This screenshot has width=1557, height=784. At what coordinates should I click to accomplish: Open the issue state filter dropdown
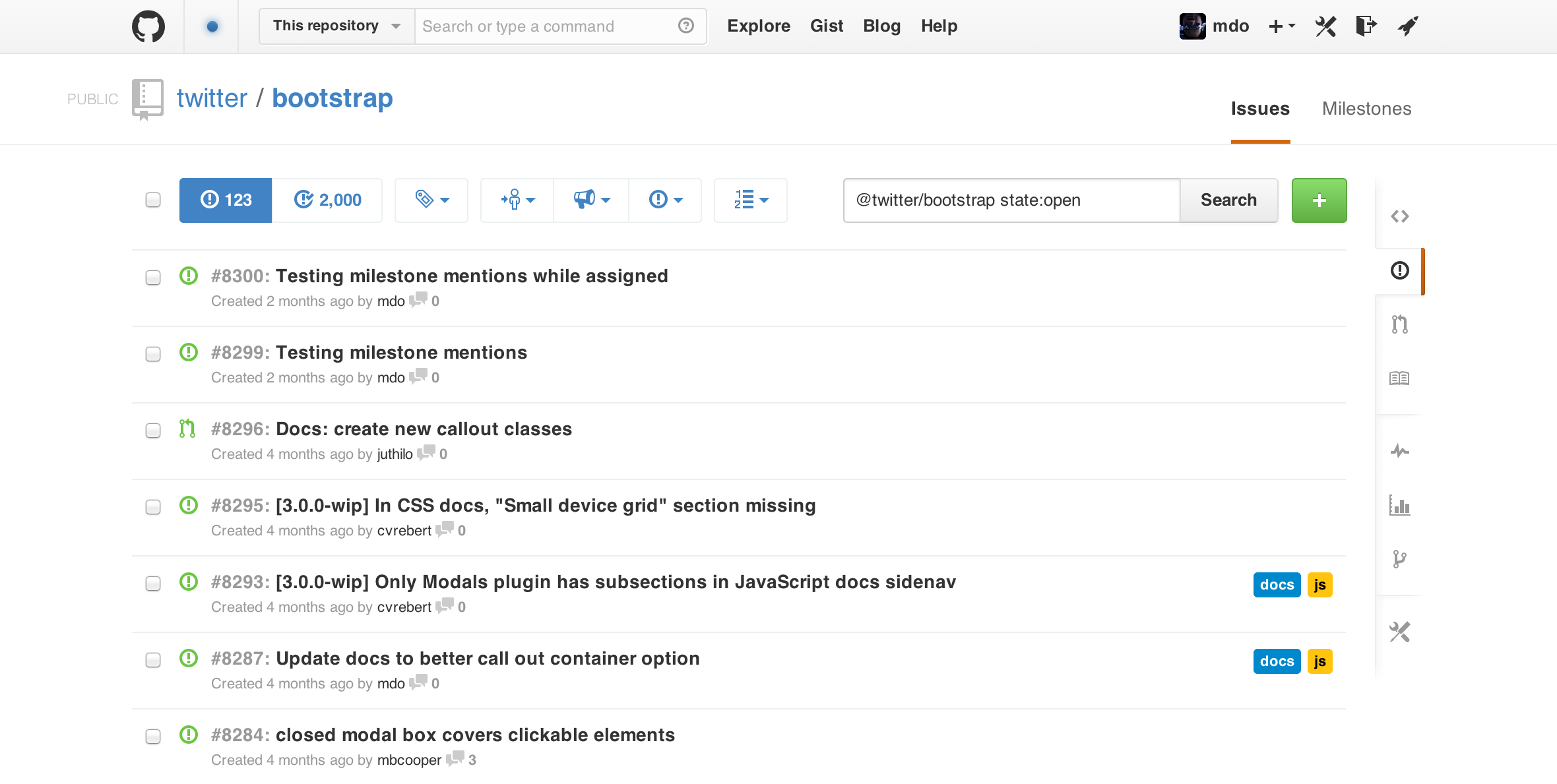coord(666,200)
